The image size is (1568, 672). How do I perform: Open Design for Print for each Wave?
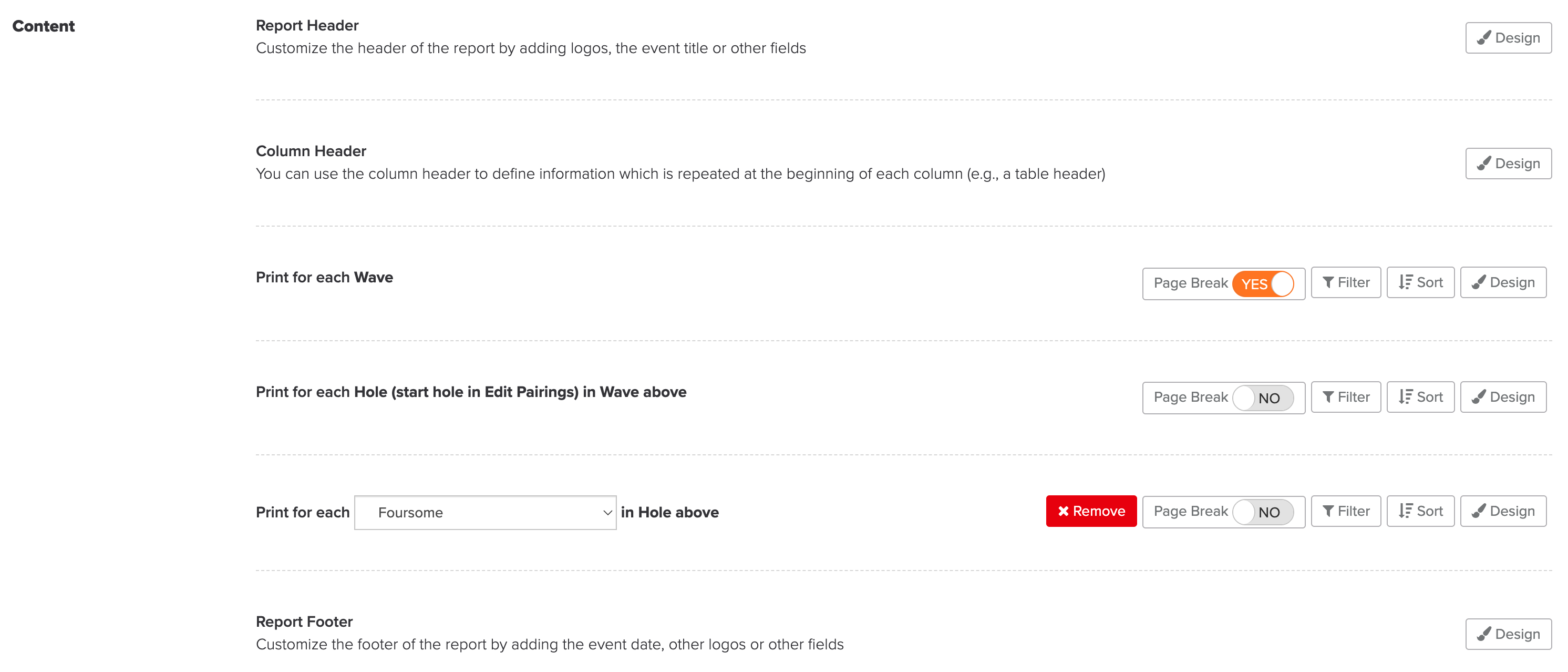(1502, 282)
